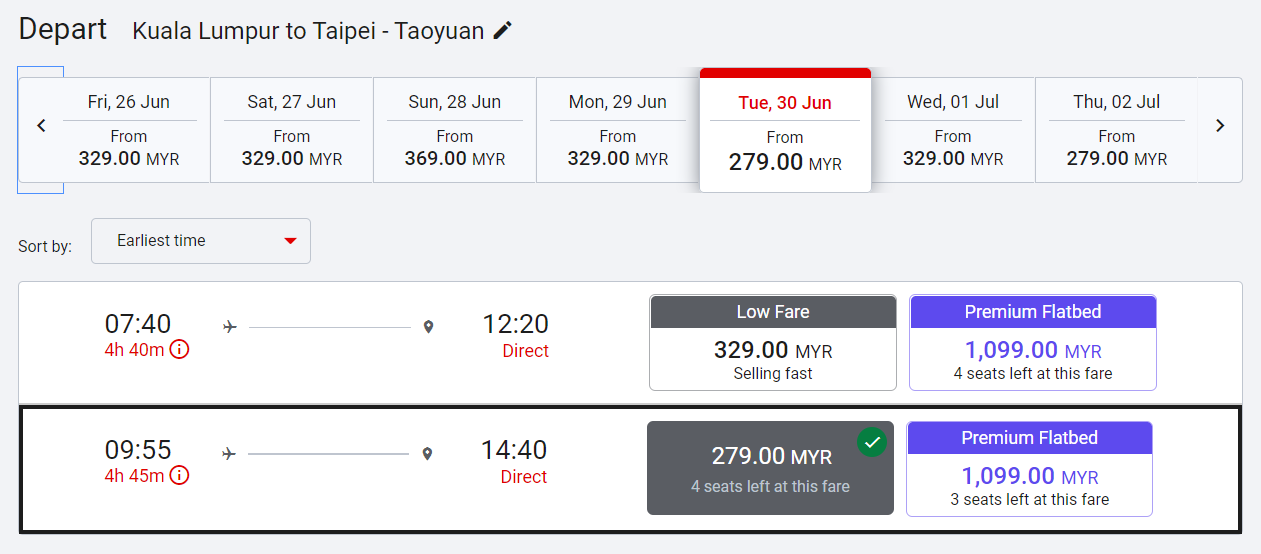
Task: Click location pin icon on 09:55 flight
Action: coord(427,454)
